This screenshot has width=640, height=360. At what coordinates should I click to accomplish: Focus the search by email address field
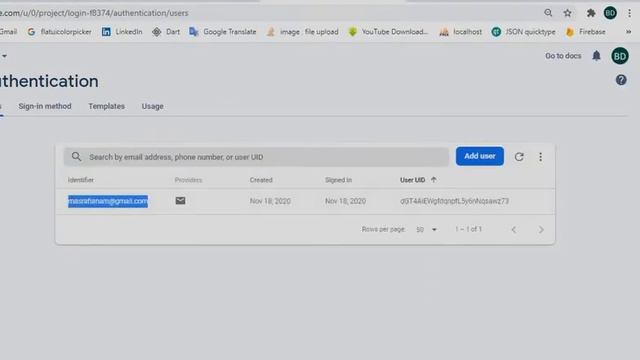tap(256, 157)
